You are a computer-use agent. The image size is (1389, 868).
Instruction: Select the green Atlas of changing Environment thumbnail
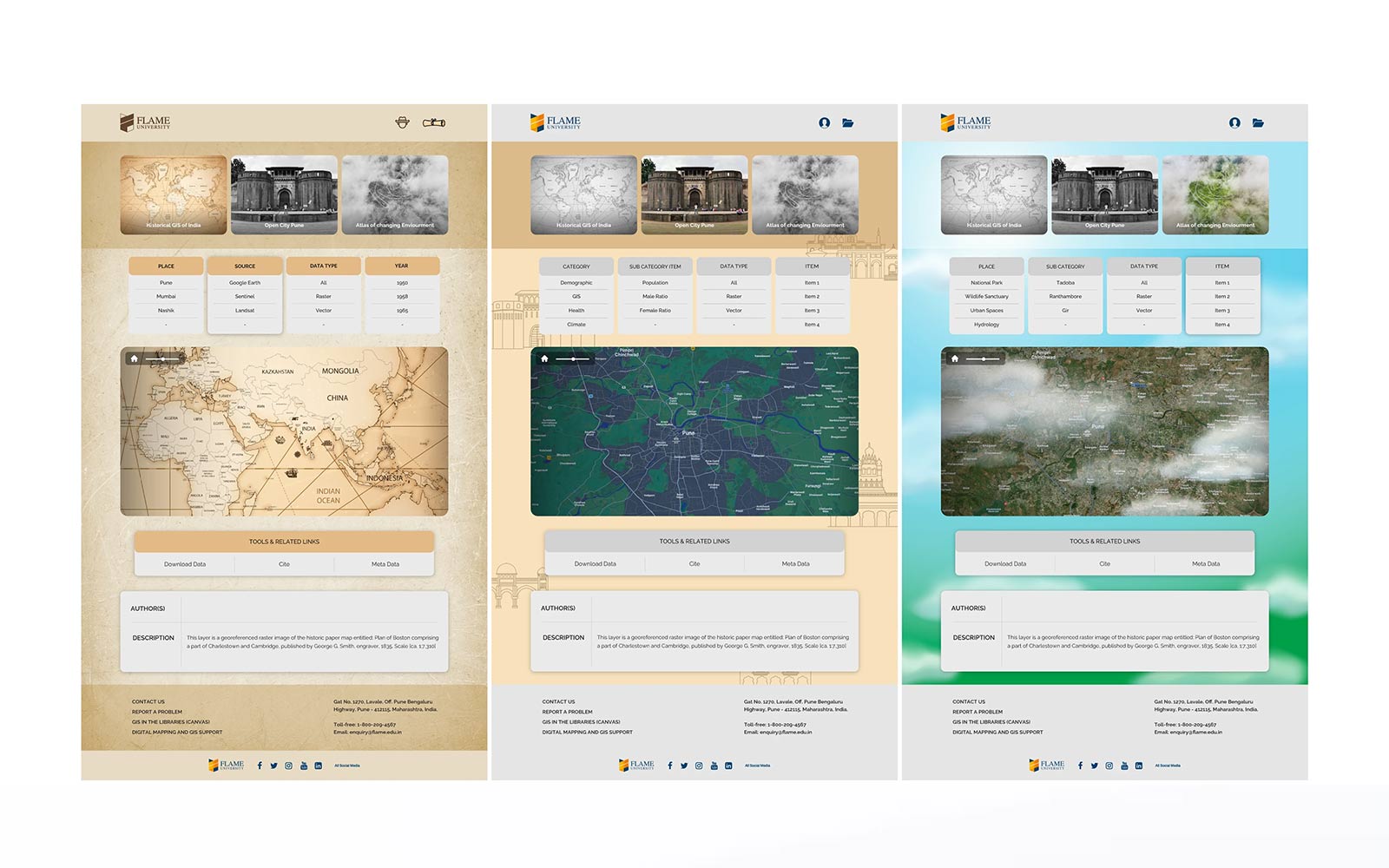(x=1215, y=194)
